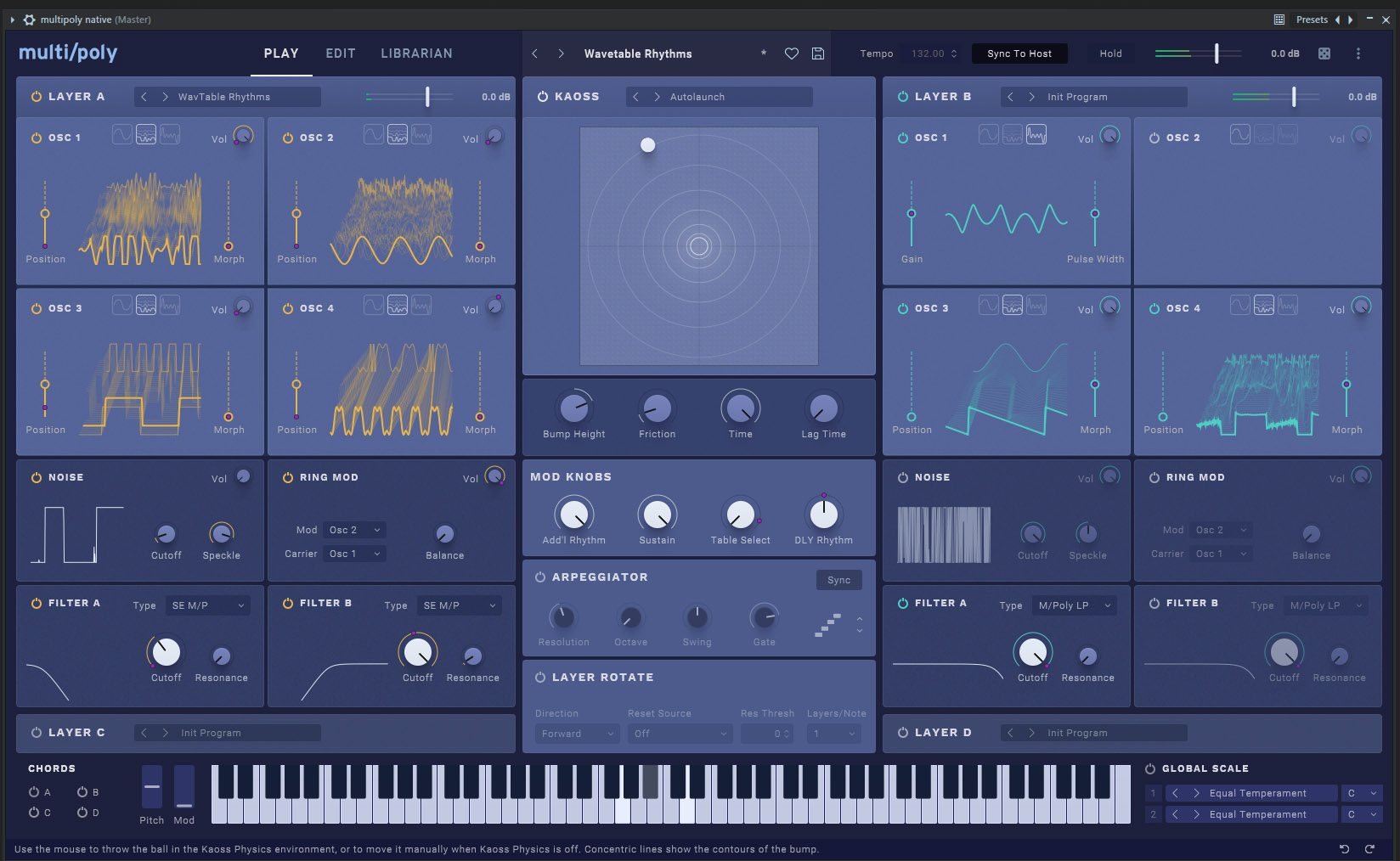
Task: Open global scale 1 key C dropdown
Action: pyautogui.click(x=1362, y=793)
